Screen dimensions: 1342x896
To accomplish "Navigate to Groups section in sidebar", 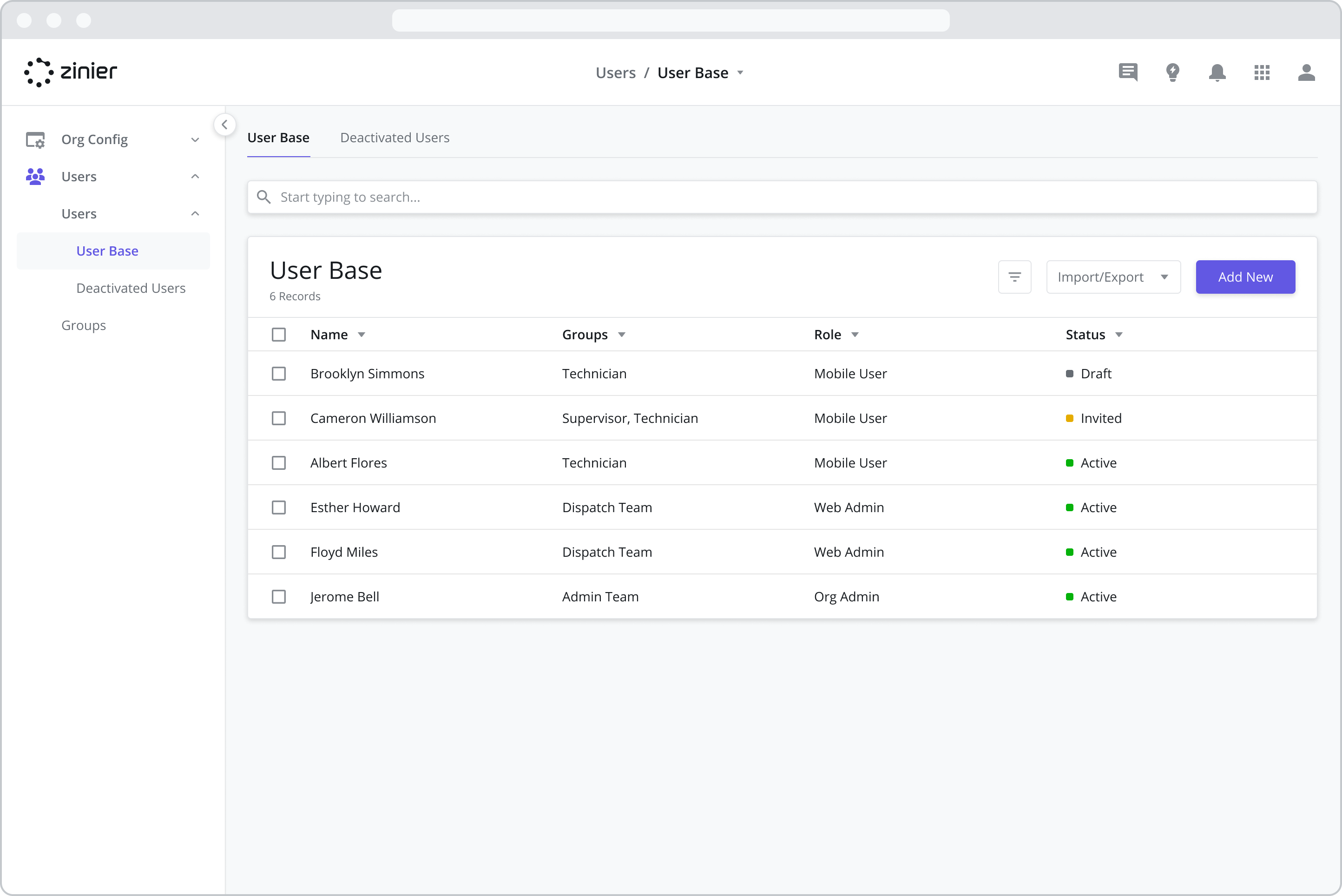I will pos(84,324).
